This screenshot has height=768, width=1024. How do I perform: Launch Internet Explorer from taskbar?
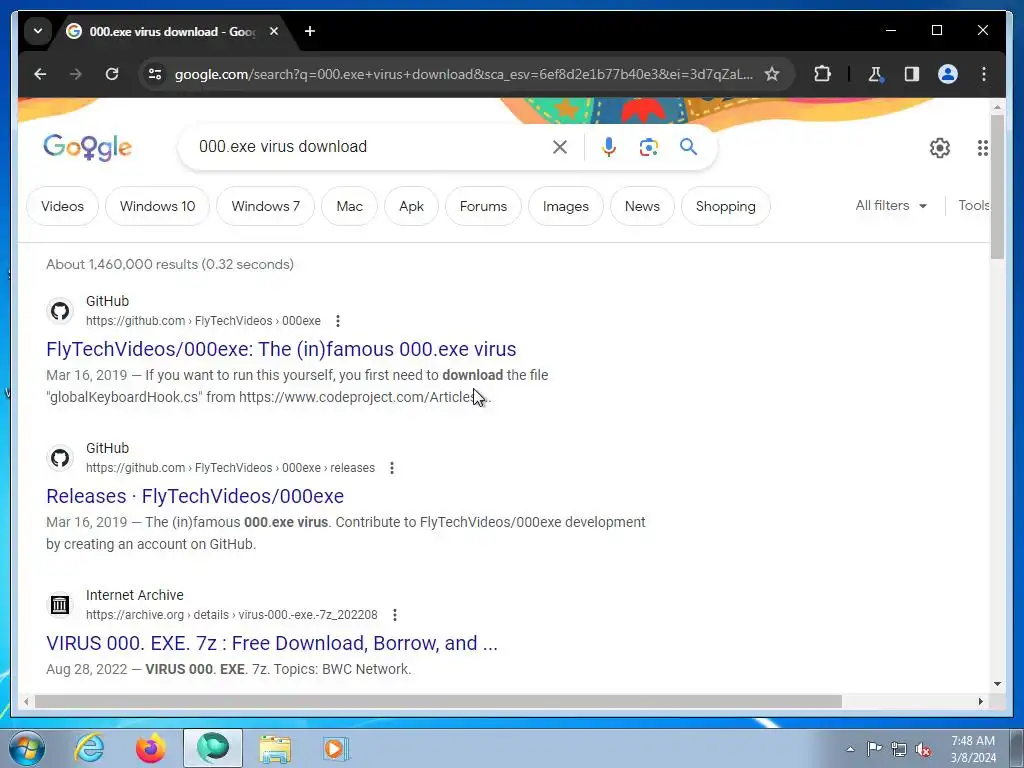pyautogui.click(x=89, y=748)
